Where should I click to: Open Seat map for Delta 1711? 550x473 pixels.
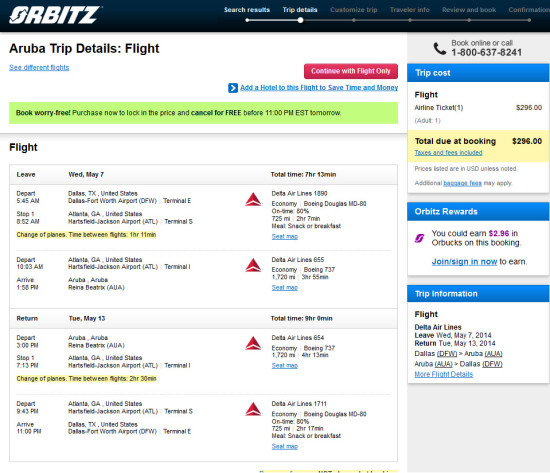284,446
